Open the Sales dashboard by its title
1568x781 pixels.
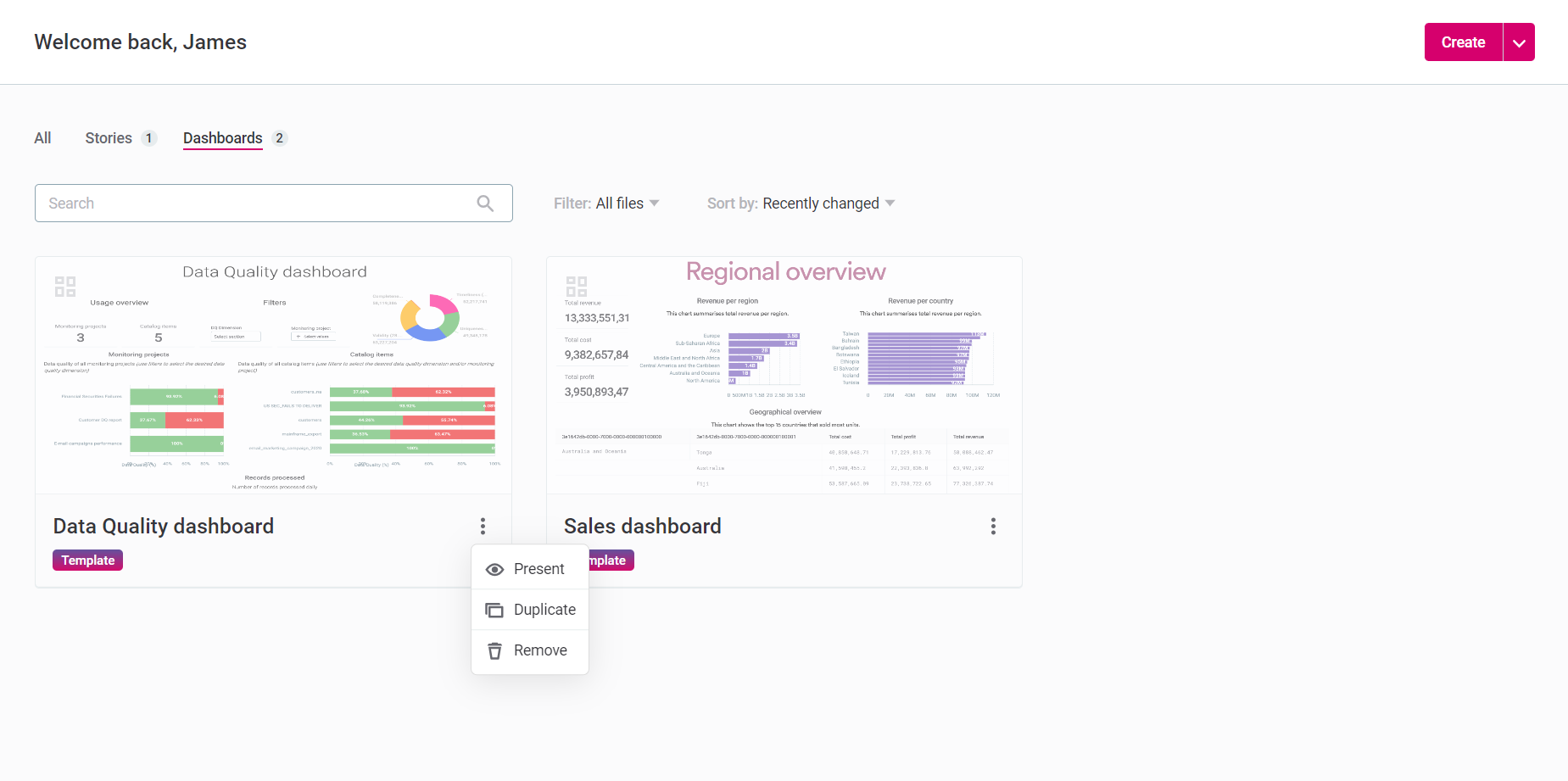tap(643, 526)
